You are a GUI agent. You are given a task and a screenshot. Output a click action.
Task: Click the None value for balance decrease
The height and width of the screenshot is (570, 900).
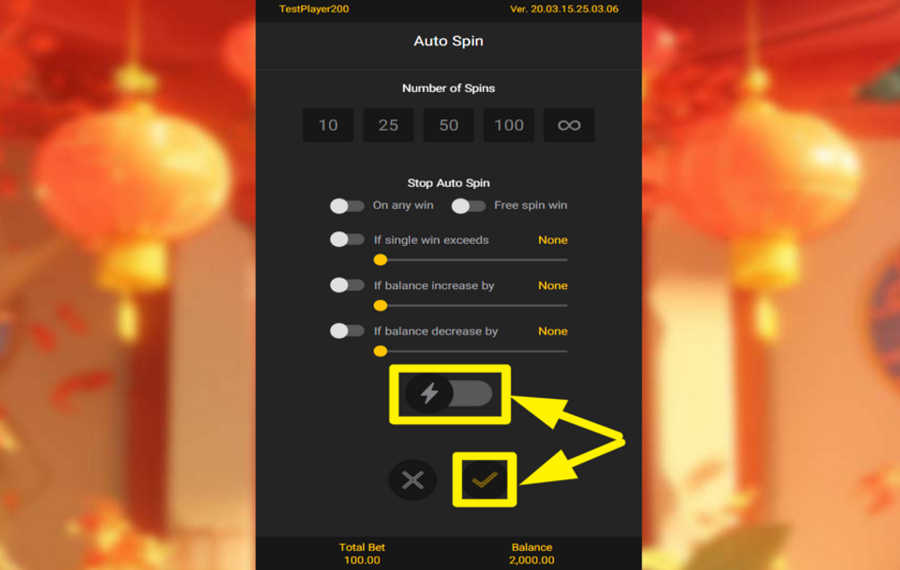(x=553, y=331)
